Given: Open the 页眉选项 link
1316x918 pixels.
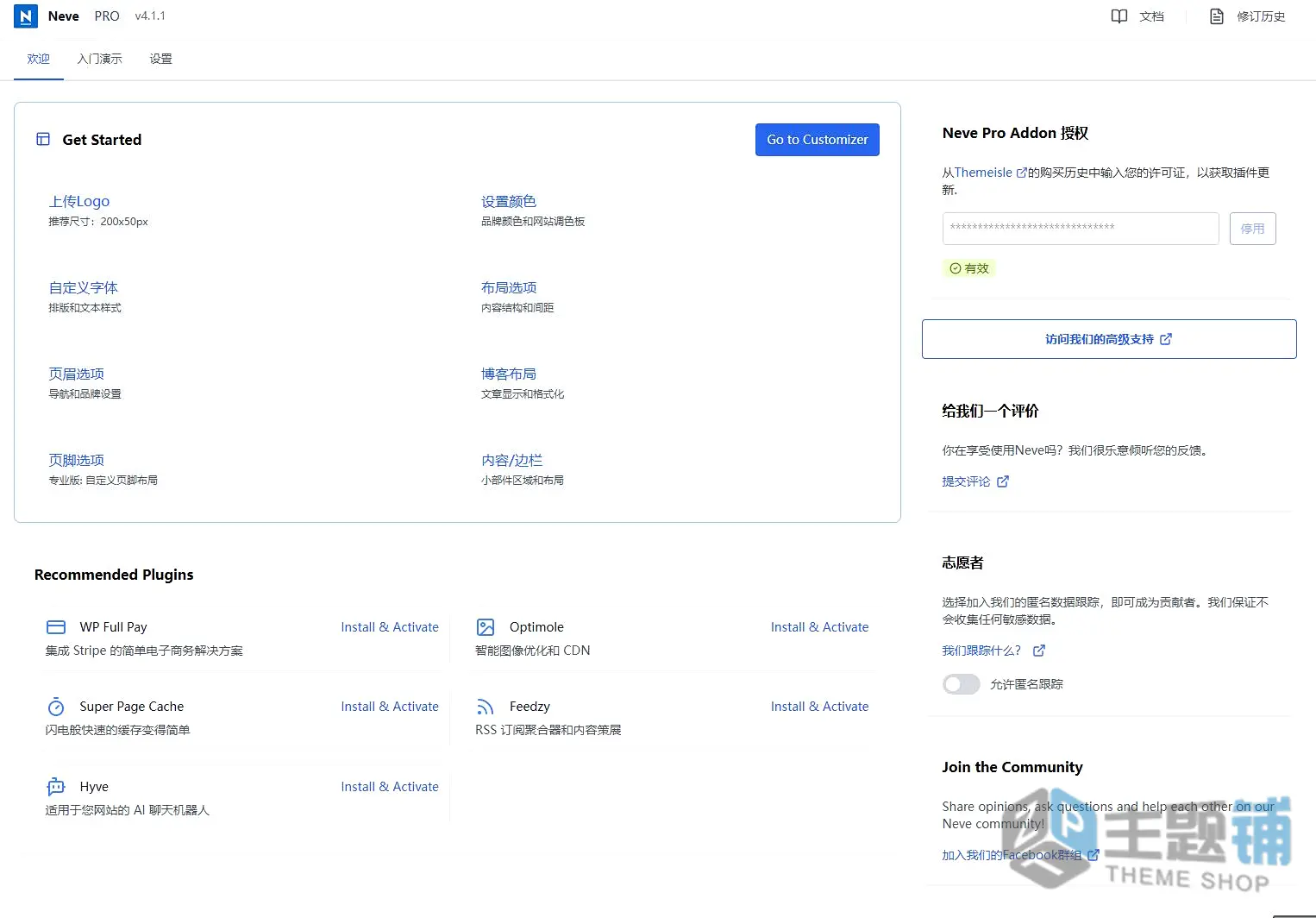Looking at the screenshot, I should pyautogui.click(x=77, y=374).
